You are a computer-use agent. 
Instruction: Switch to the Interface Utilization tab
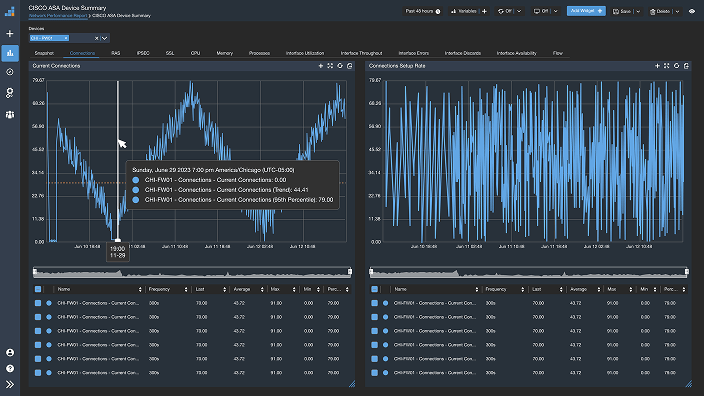pyautogui.click(x=305, y=53)
